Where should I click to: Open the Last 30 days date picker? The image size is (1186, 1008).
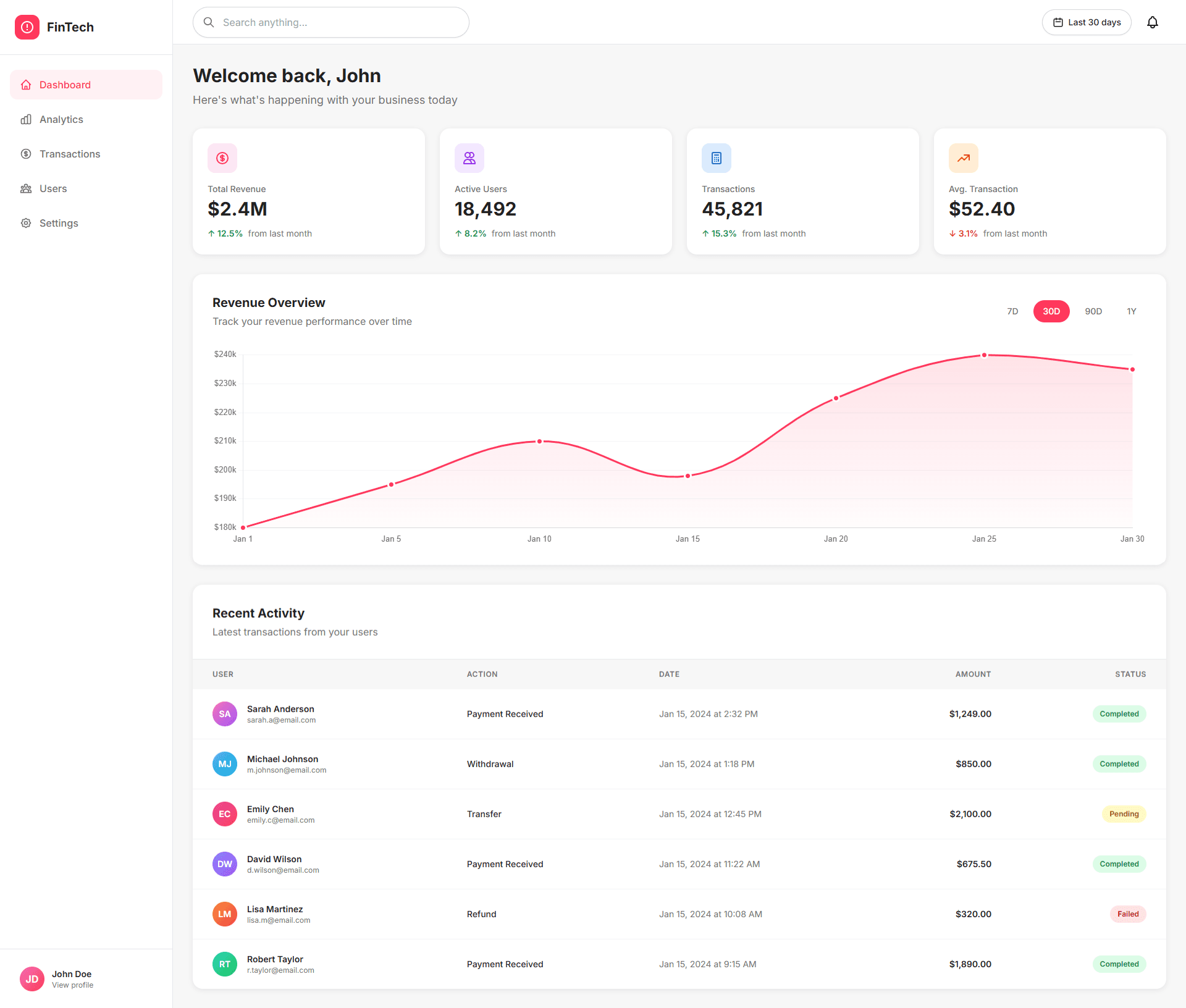(x=1087, y=22)
